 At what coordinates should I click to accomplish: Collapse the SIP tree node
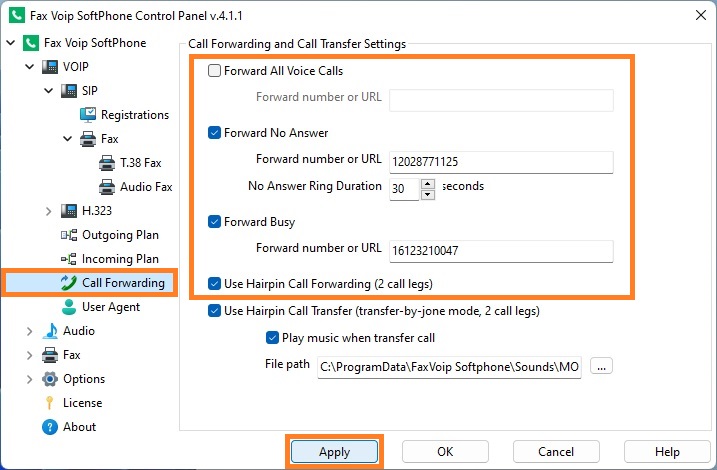click(49, 91)
